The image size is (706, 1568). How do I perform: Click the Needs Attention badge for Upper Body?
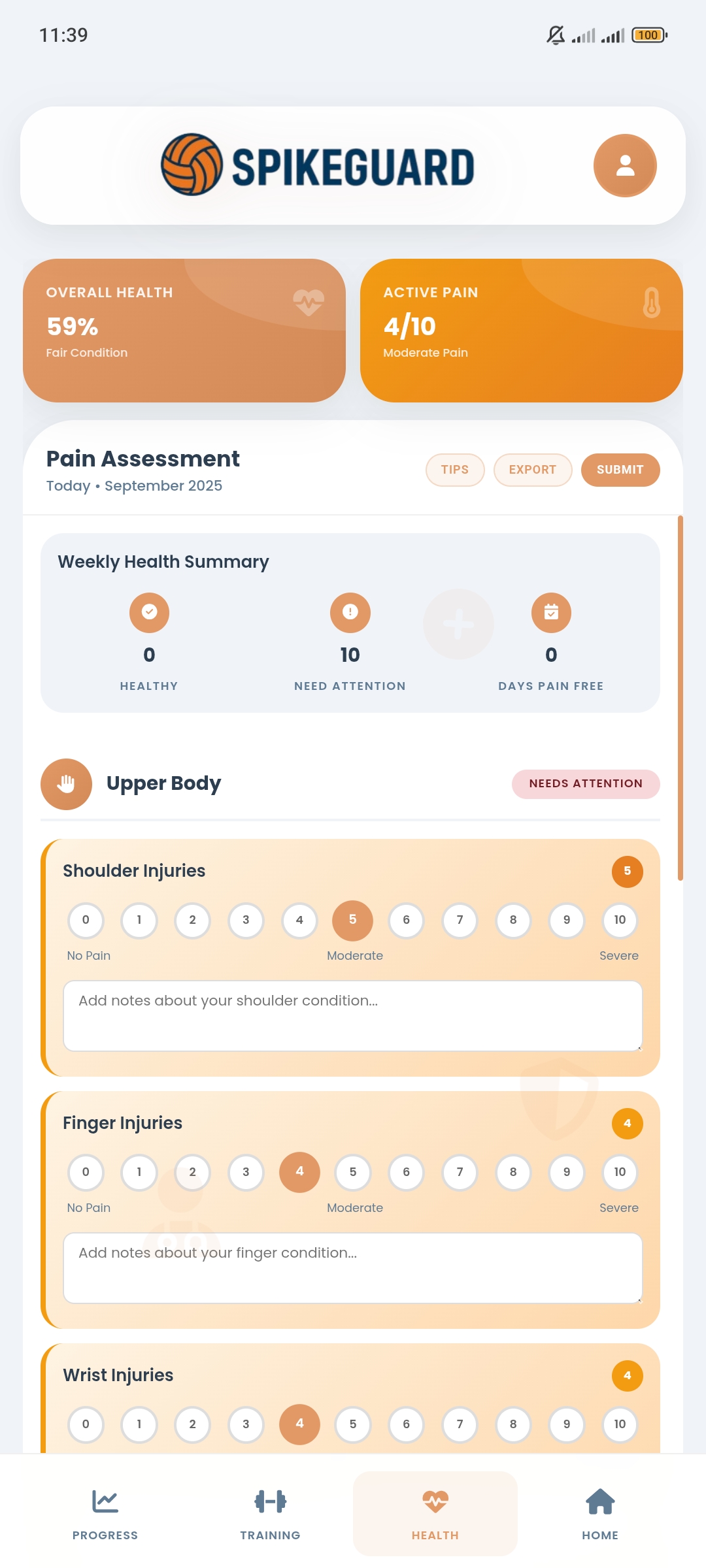click(585, 784)
